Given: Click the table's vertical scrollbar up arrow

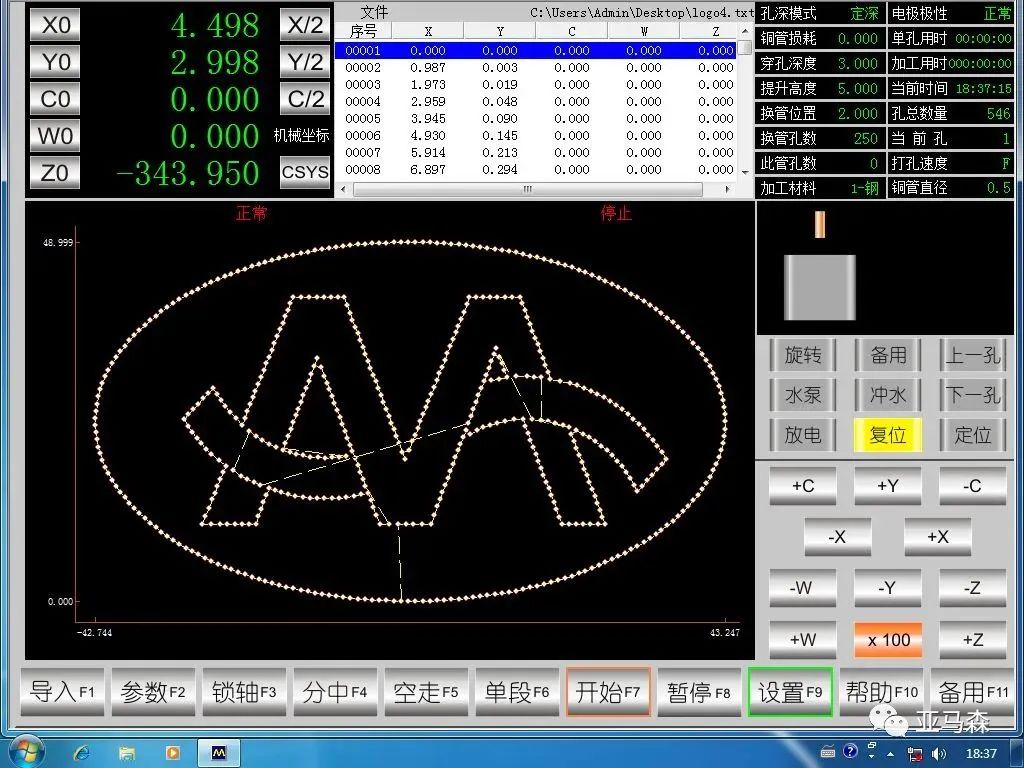Looking at the screenshot, I should point(746,31).
